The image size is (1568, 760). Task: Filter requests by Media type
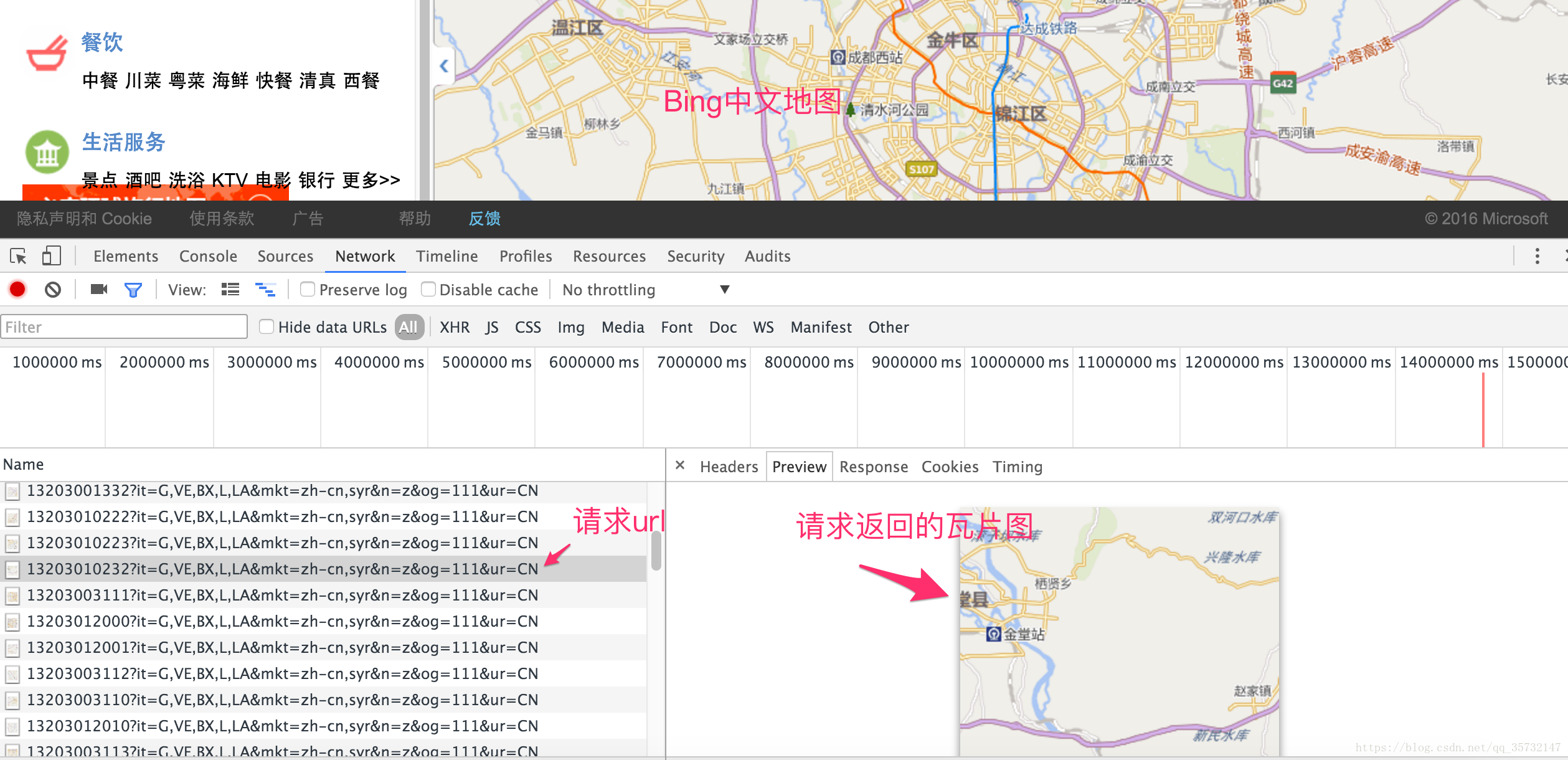[x=623, y=327]
